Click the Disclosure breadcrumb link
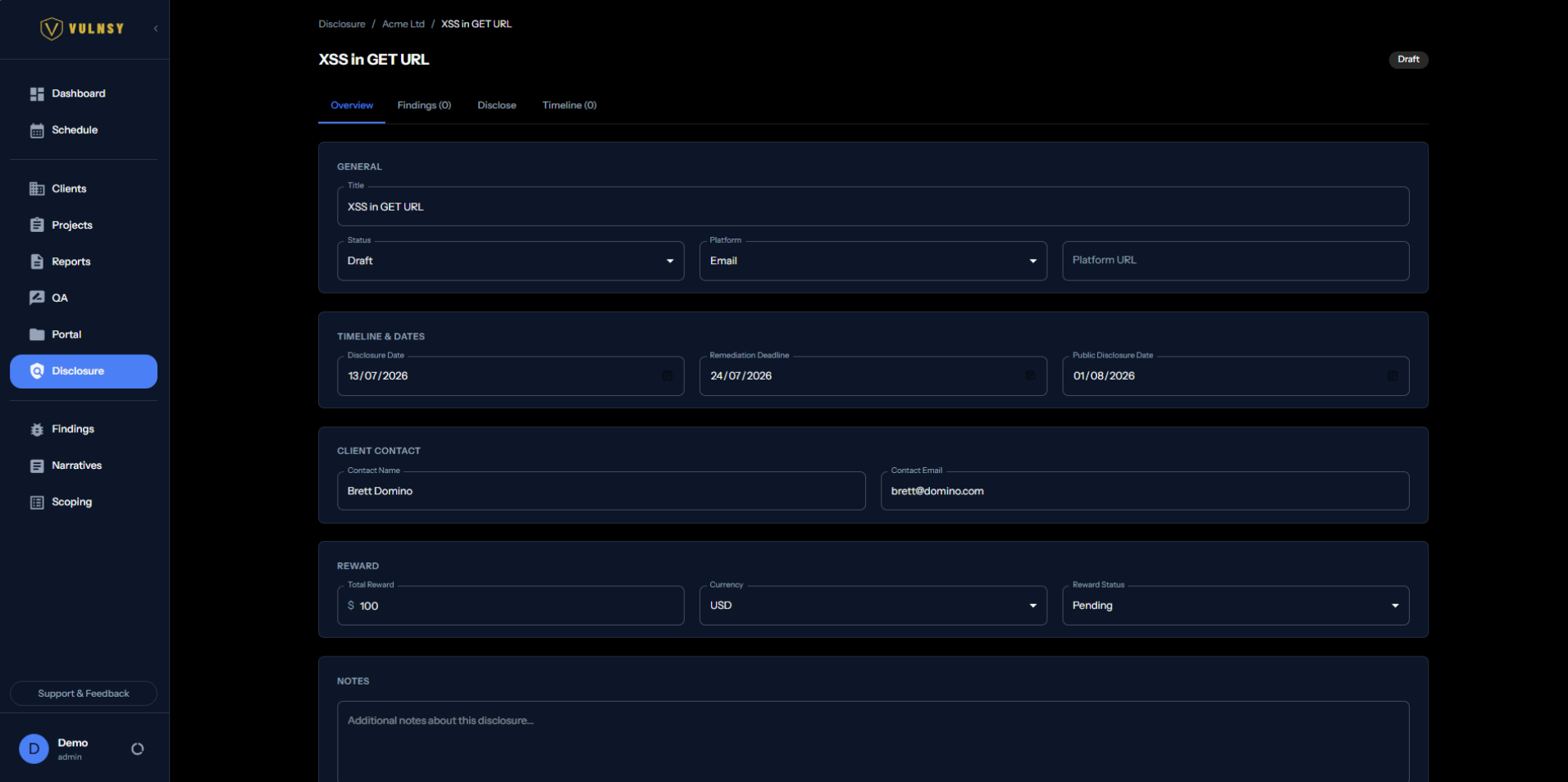1568x782 pixels. pyautogui.click(x=342, y=24)
